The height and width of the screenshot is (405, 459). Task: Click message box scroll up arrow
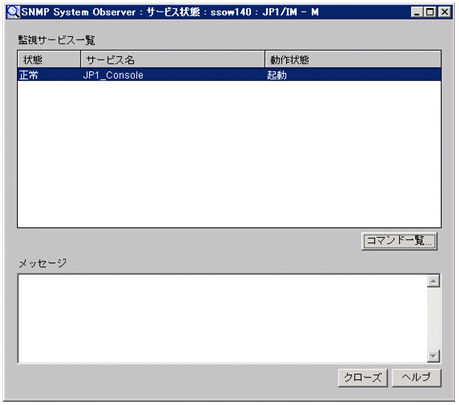(x=433, y=281)
